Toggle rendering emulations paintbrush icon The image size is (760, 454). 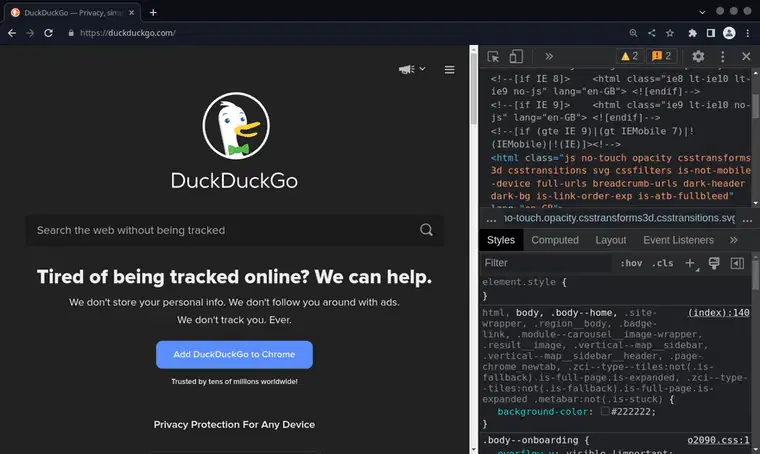pyautogui.click(x=714, y=263)
